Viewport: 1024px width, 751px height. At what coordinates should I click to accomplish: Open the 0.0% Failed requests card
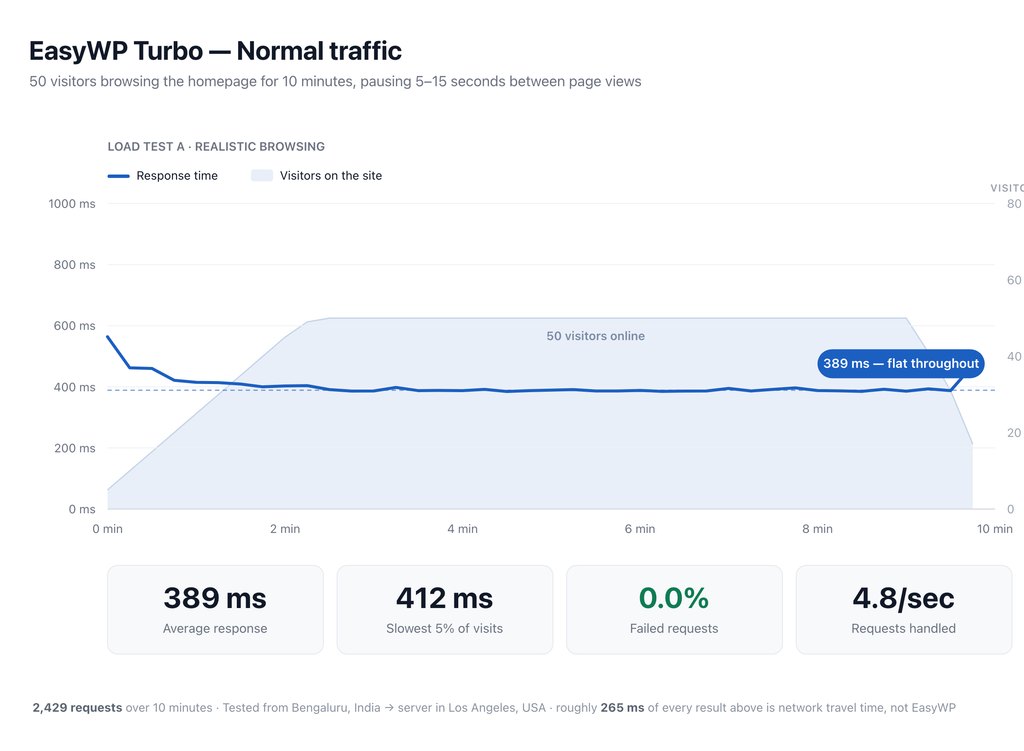(674, 609)
